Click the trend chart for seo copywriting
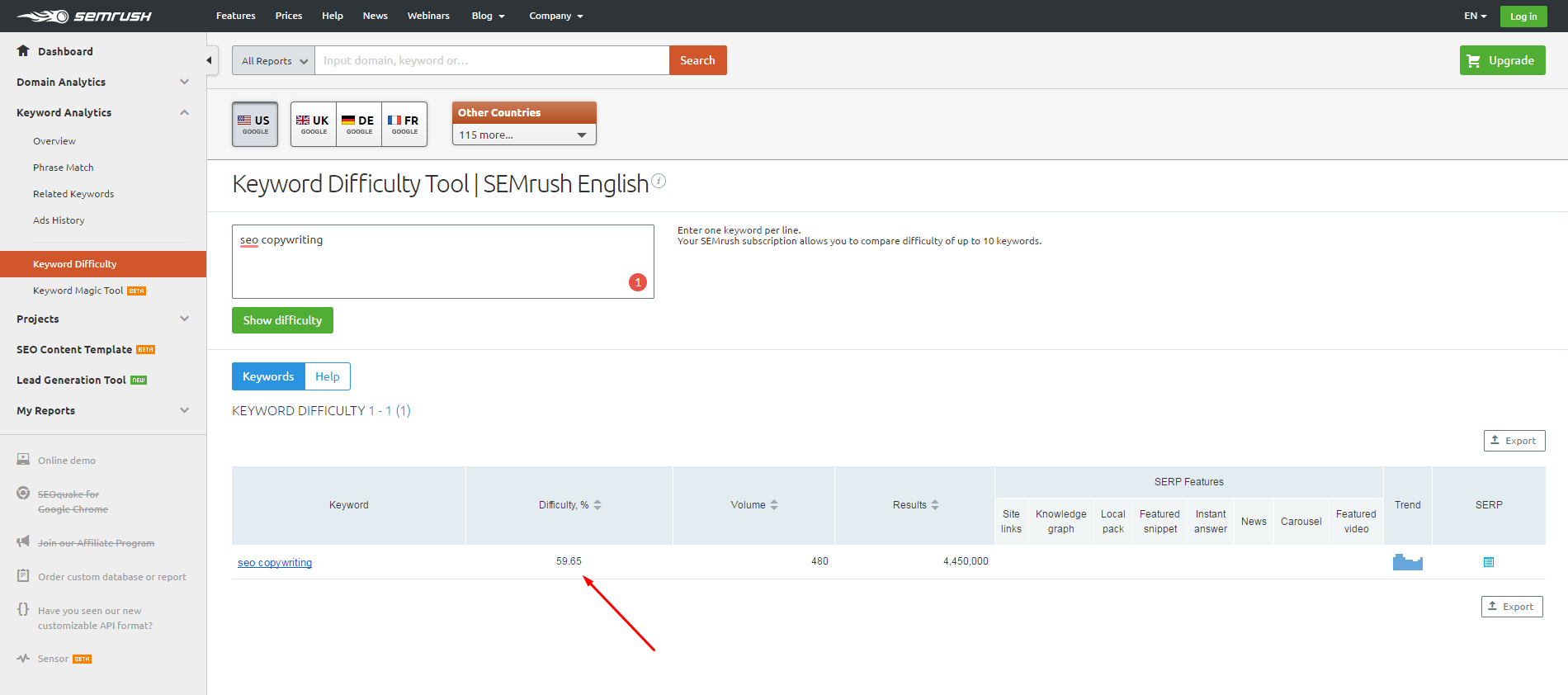Screen dimensions: 1568x695 1407,562
